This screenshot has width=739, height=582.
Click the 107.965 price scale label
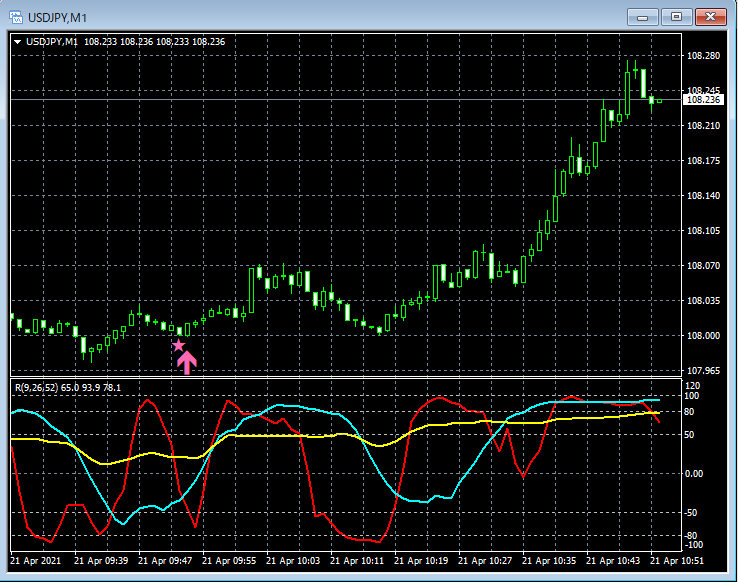tap(703, 371)
